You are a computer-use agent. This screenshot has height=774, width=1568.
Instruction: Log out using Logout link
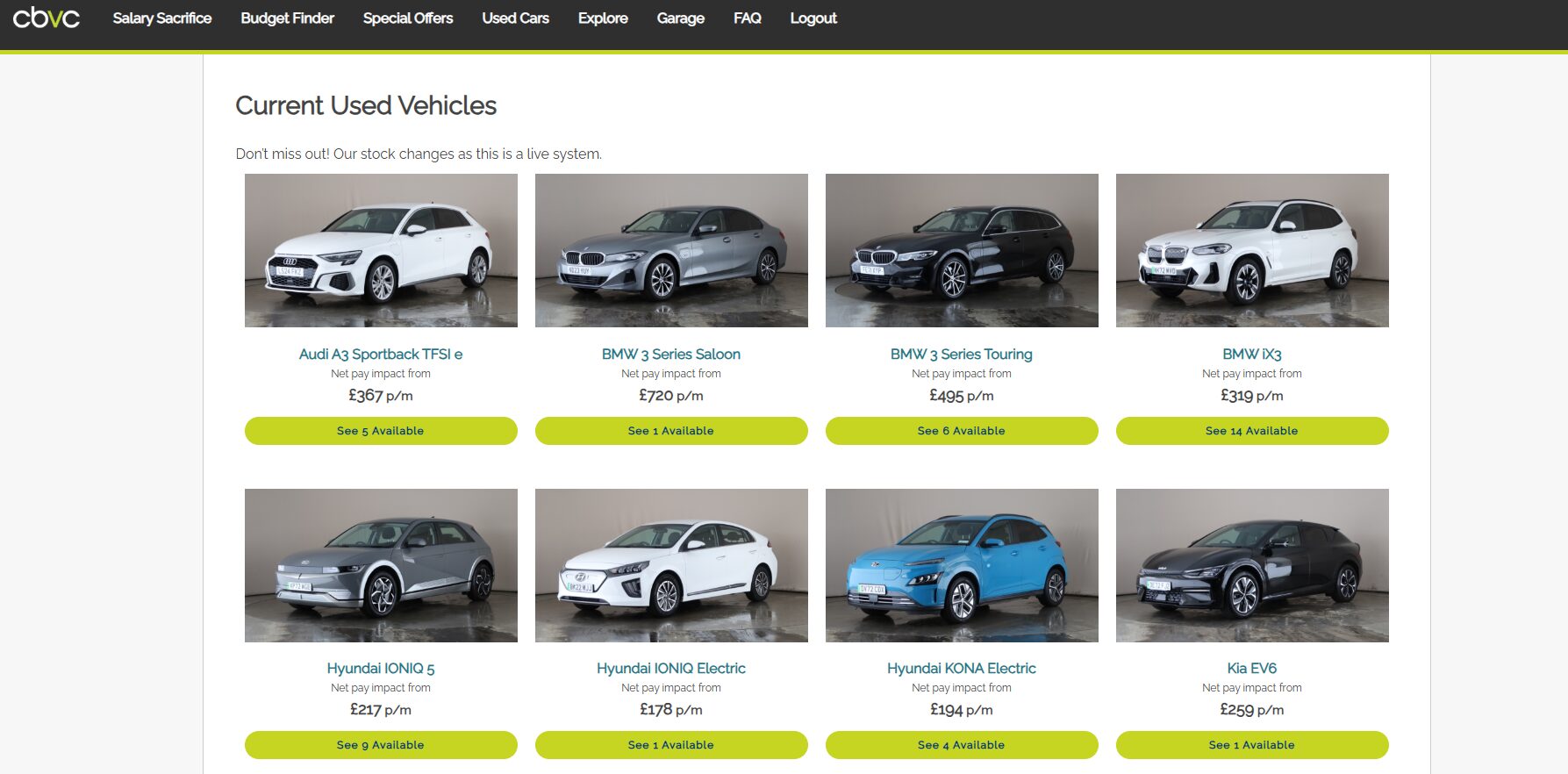pyautogui.click(x=813, y=18)
